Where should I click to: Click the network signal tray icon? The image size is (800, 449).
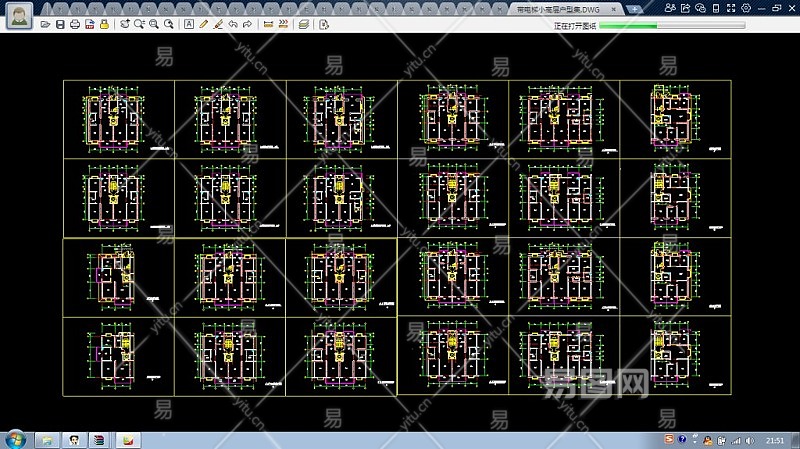pos(735,440)
